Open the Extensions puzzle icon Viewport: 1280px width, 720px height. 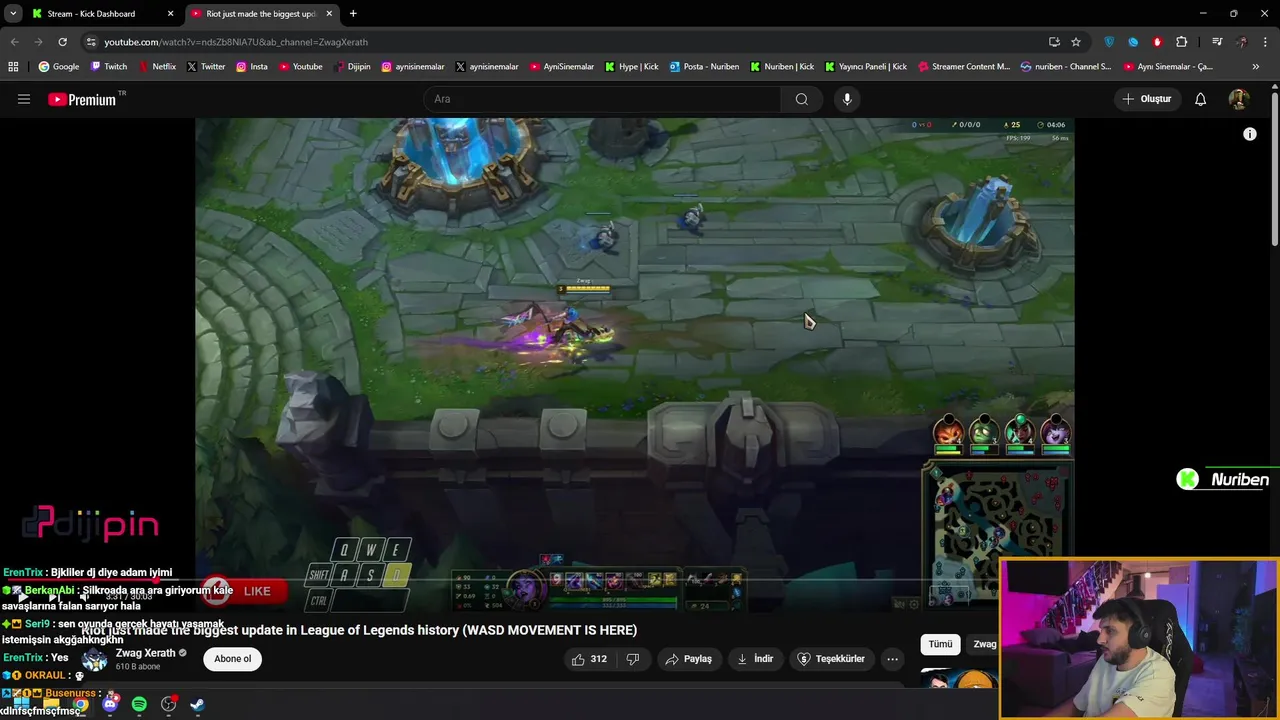(x=1182, y=42)
